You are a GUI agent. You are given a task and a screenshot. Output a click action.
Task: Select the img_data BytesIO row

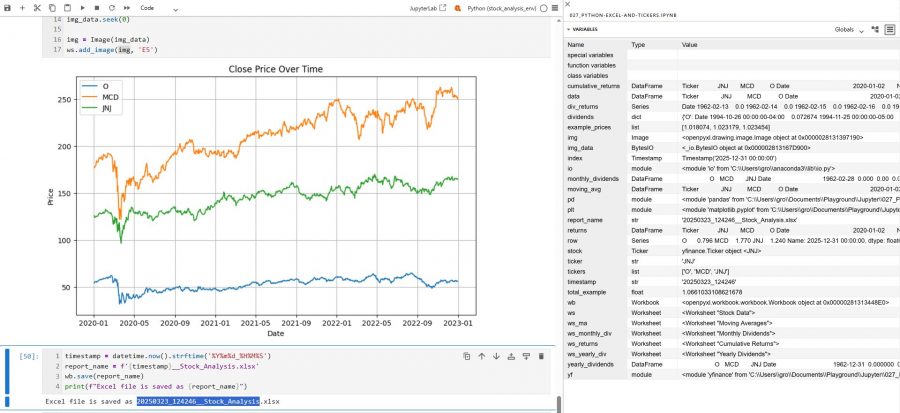click(x=732, y=148)
